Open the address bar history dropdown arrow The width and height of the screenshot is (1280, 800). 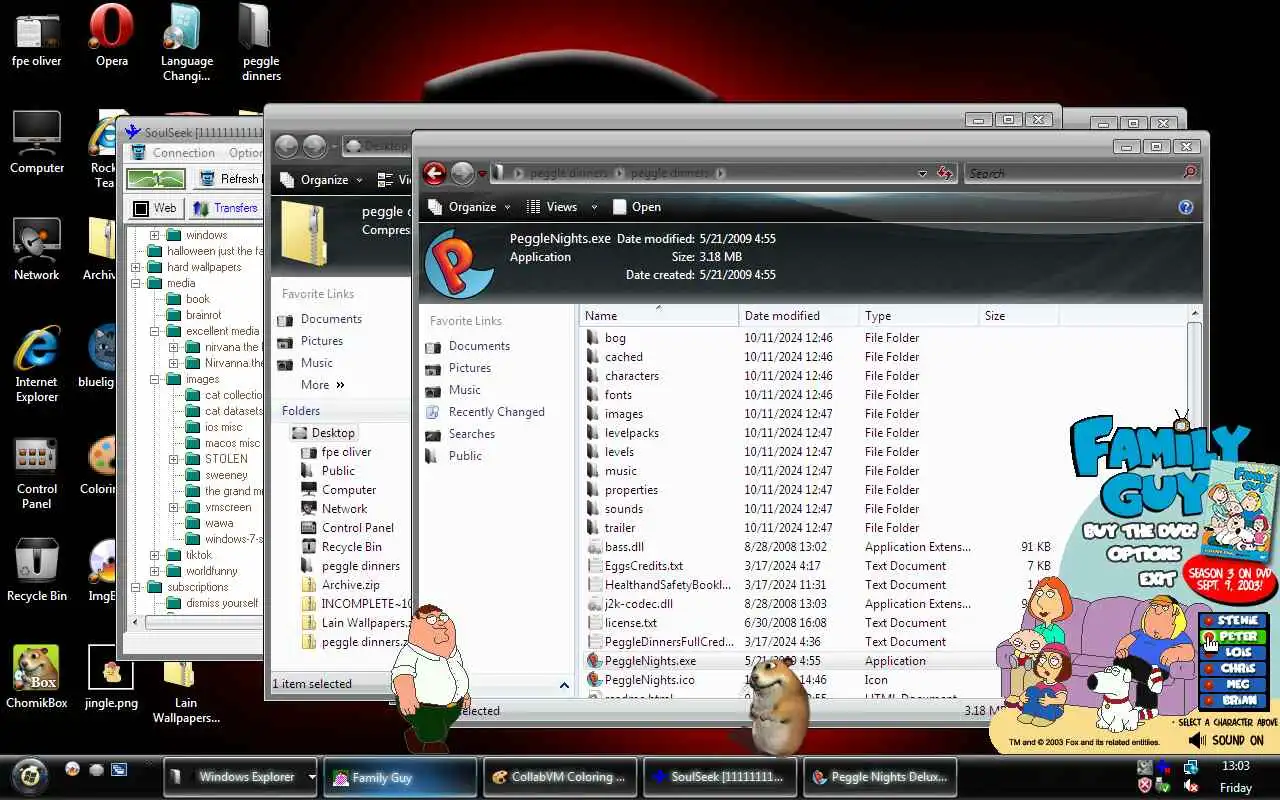[x=922, y=173]
